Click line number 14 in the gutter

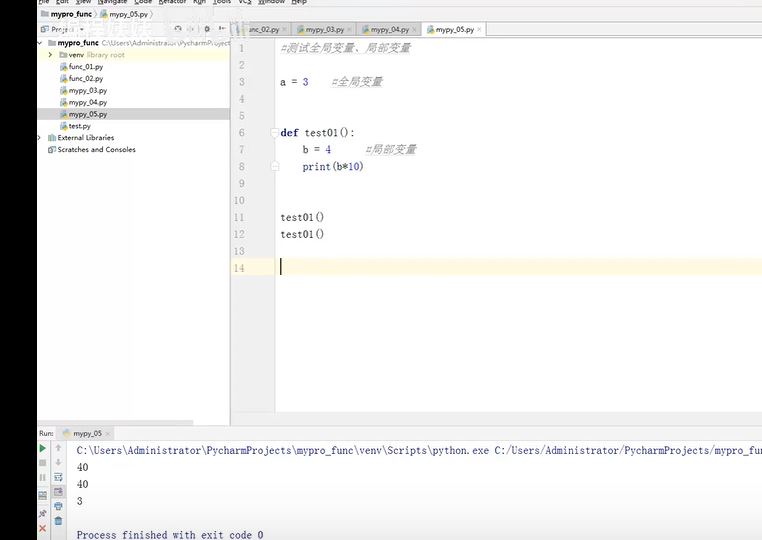(239, 268)
